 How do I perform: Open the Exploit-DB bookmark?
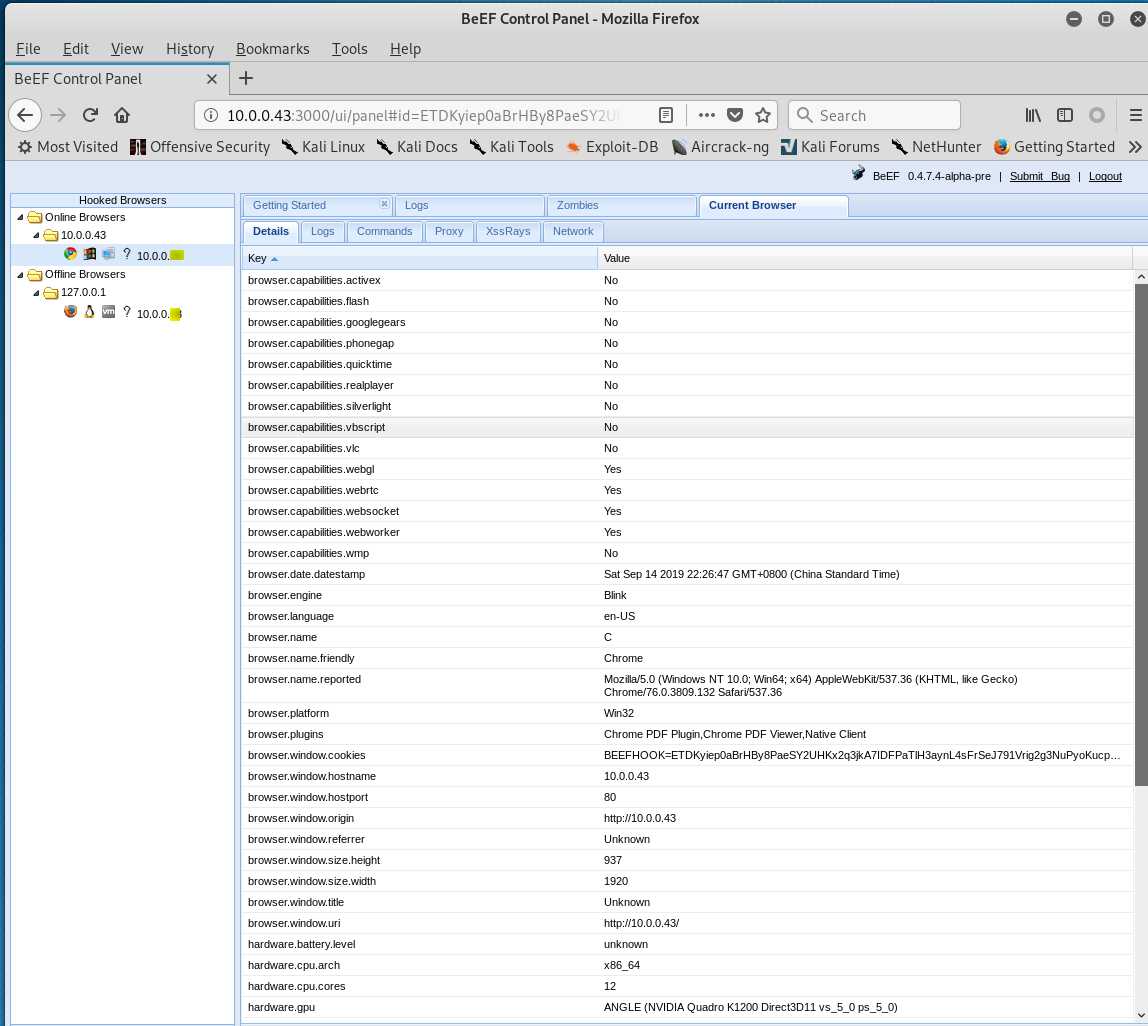click(612, 147)
